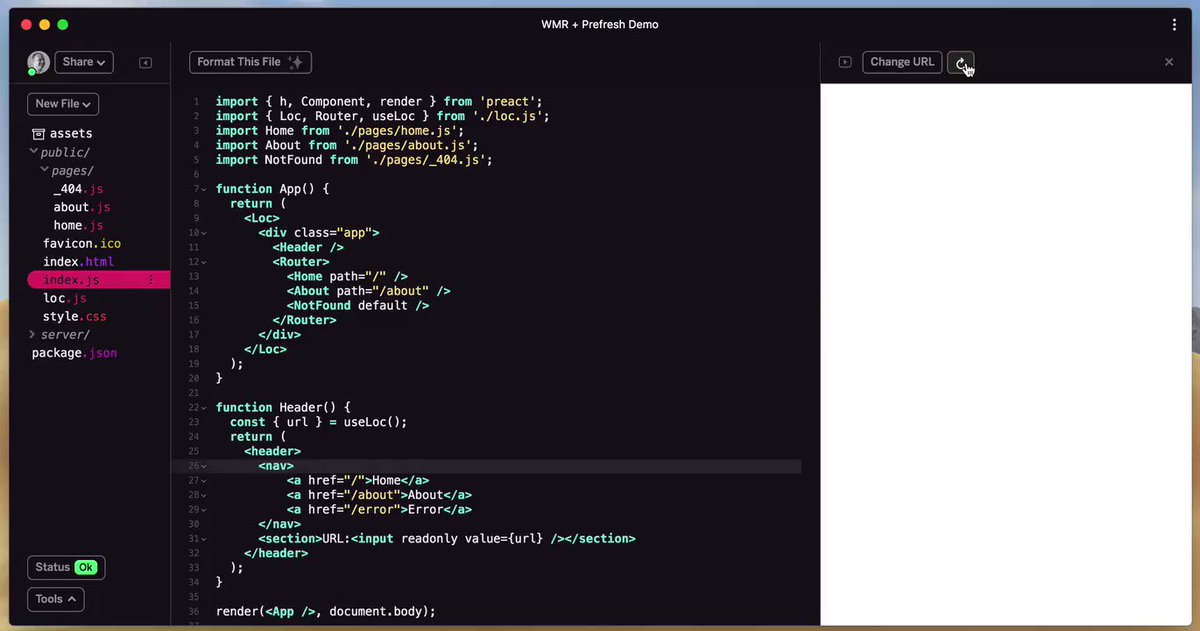Open the Tools menu

pyautogui.click(x=56, y=599)
